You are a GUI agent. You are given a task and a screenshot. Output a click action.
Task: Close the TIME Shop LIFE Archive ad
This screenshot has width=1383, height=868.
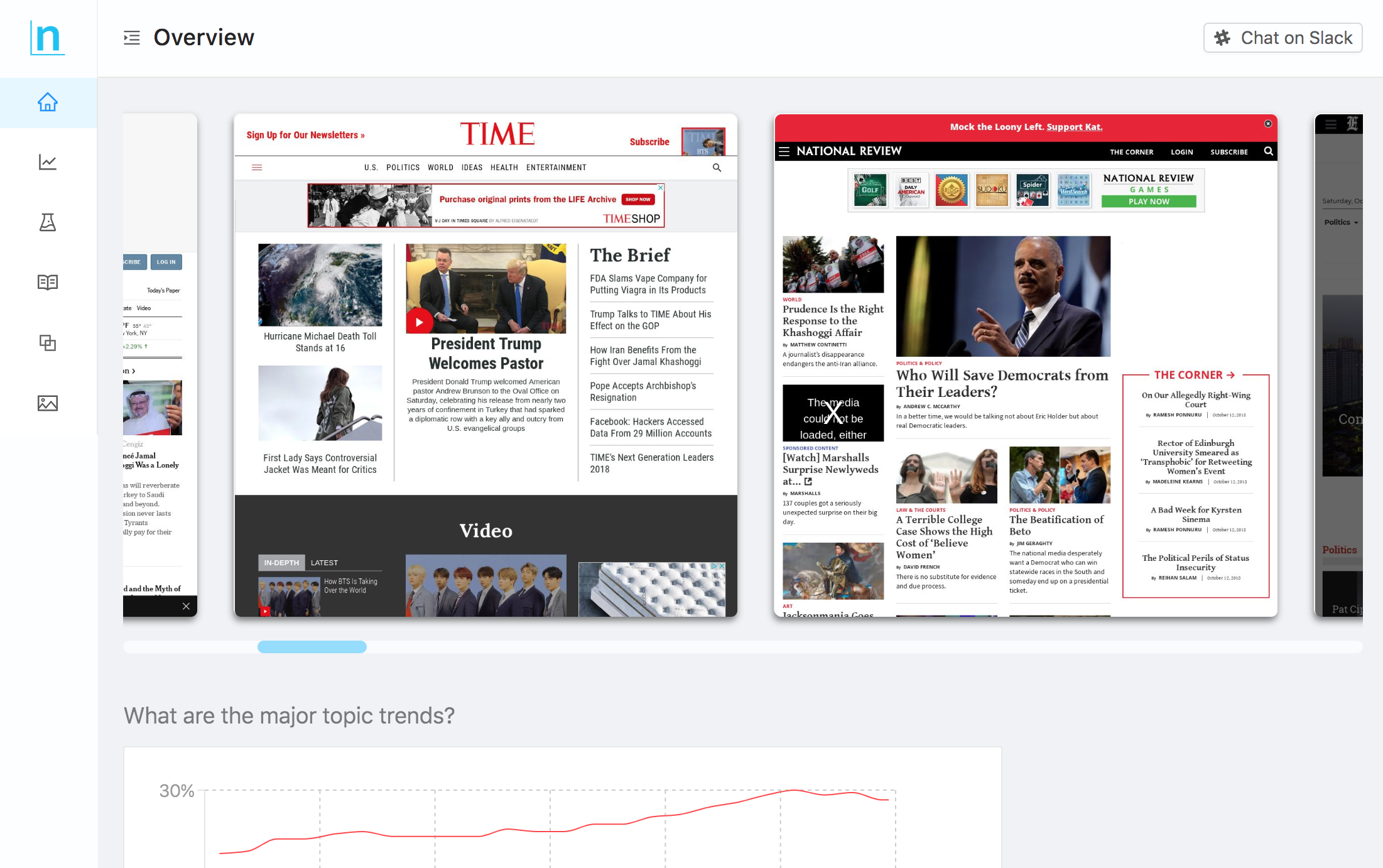coord(660,187)
